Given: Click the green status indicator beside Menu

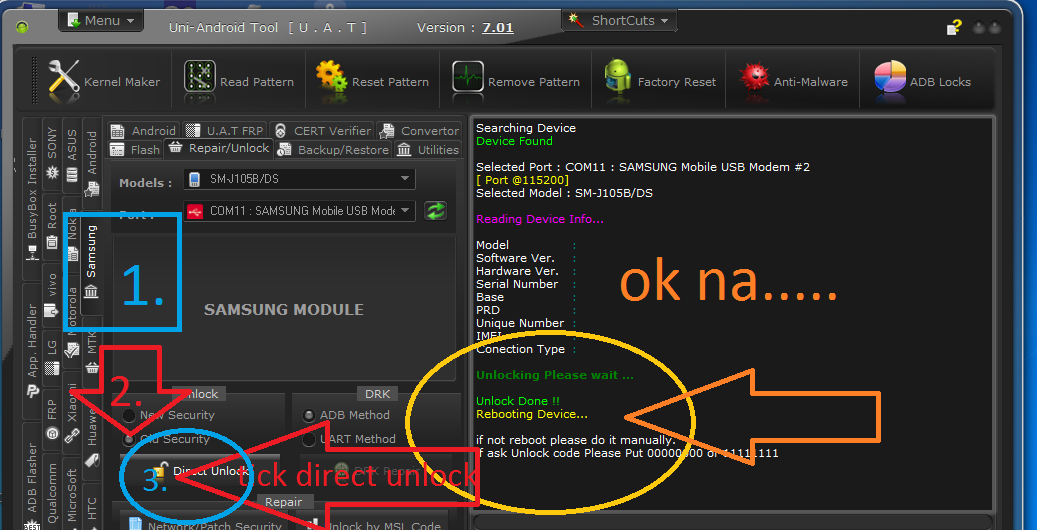Looking at the screenshot, I should pyautogui.click(x=22, y=28).
